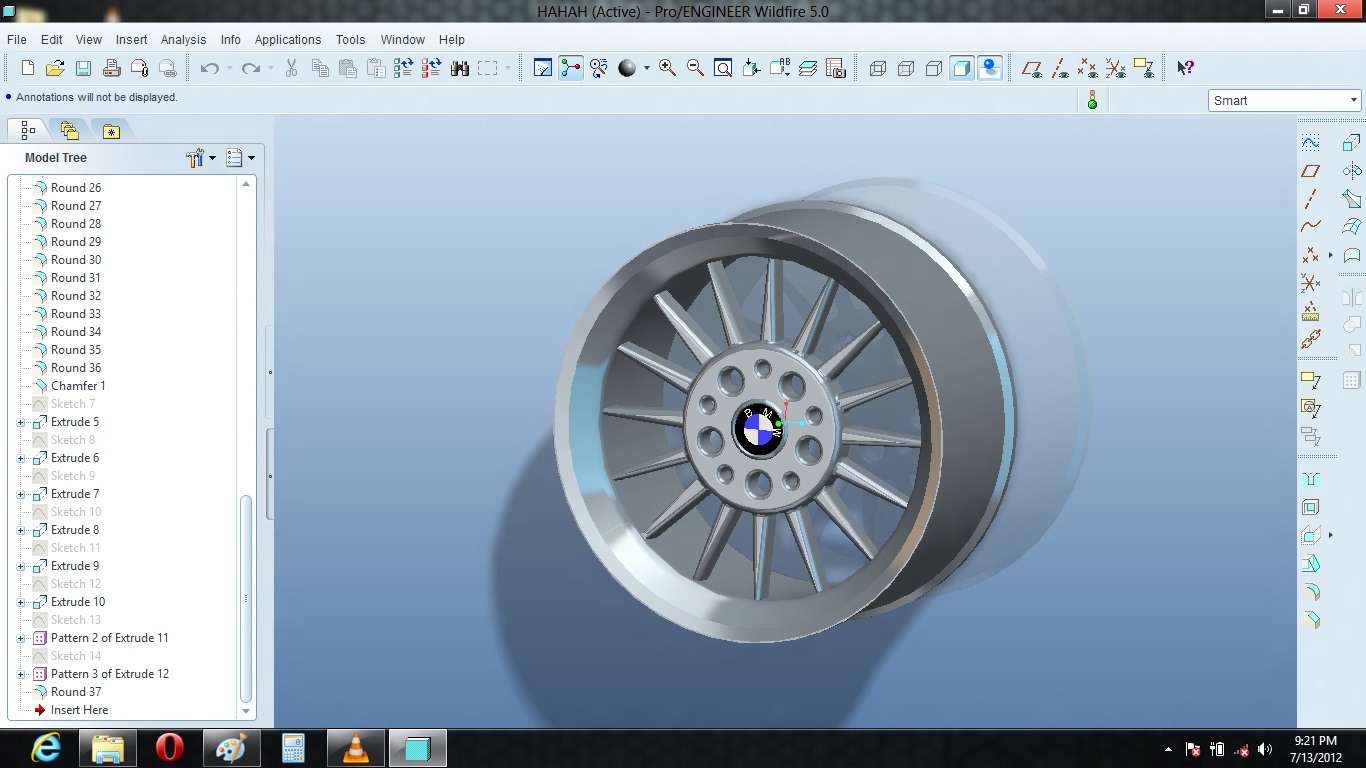The image size is (1366, 768).
Task: Switch to the Folder Browser tab
Action: pos(69,130)
